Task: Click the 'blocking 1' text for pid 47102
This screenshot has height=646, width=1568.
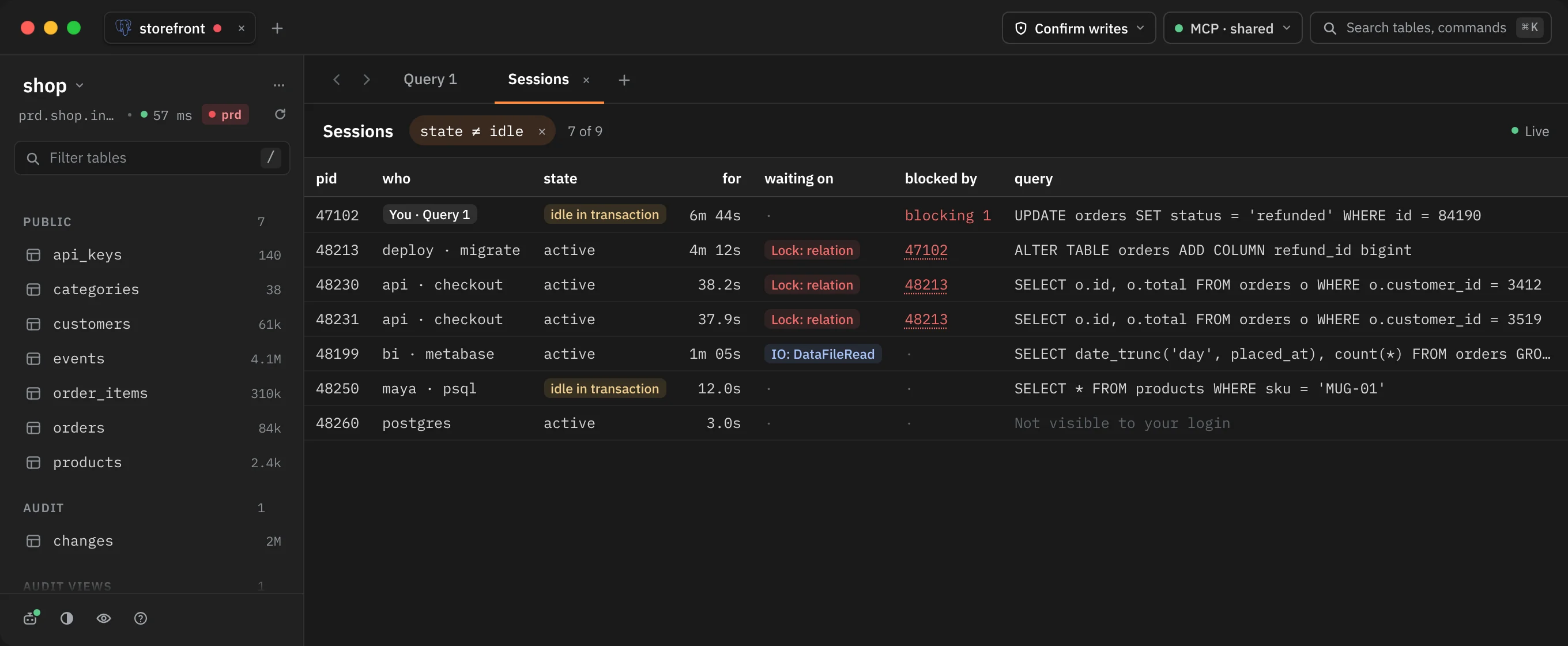Action: [x=948, y=216]
